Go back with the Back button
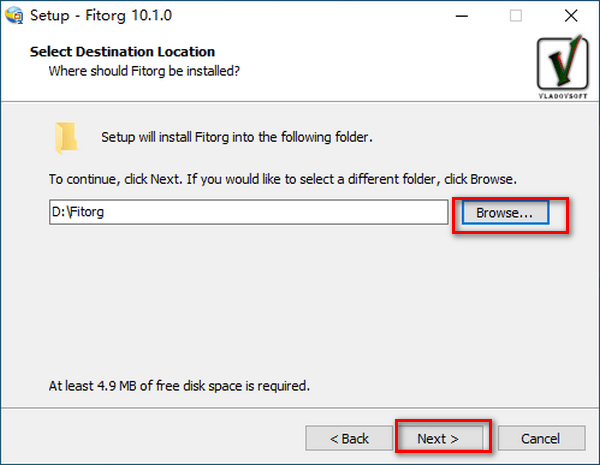Screen dimensions: 600x465 349,438
